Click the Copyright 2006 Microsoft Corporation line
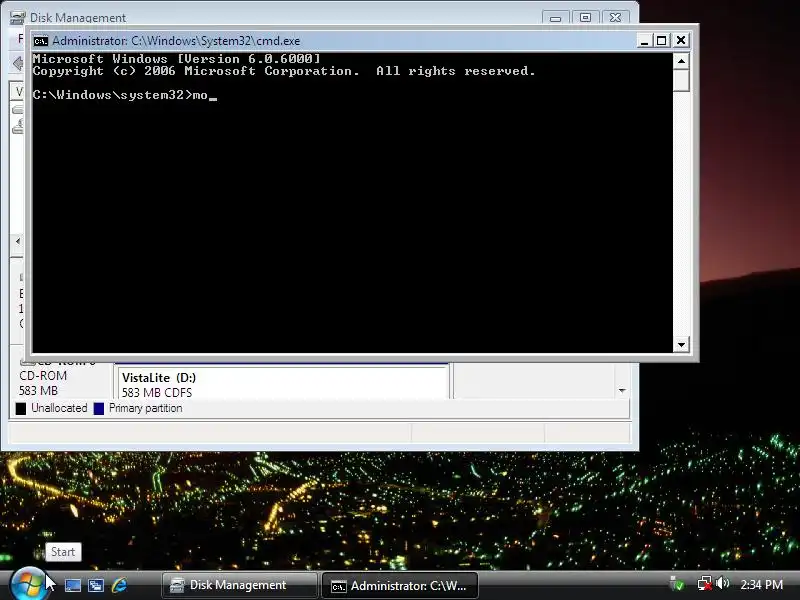800x600 pixels. click(284, 71)
